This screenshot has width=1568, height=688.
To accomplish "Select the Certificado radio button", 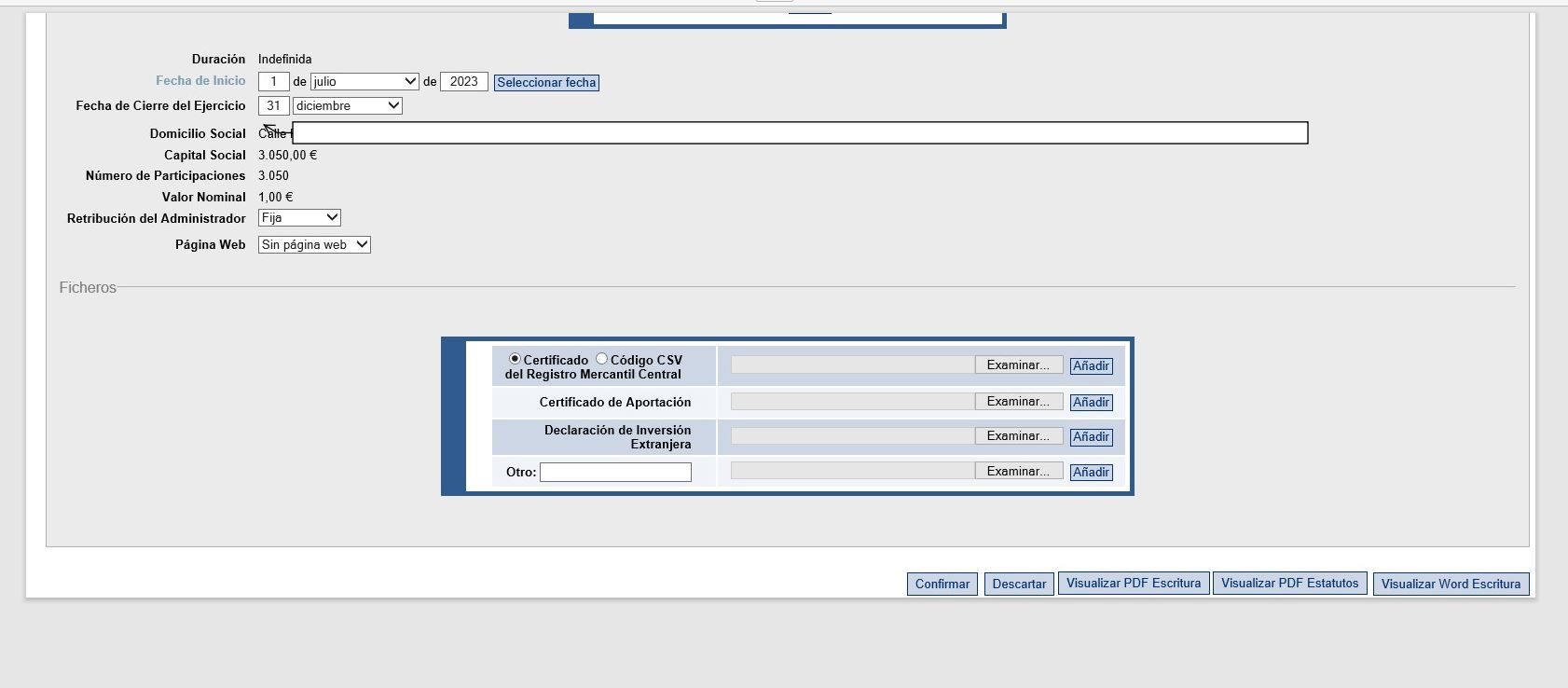I will pyautogui.click(x=515, y=359).
